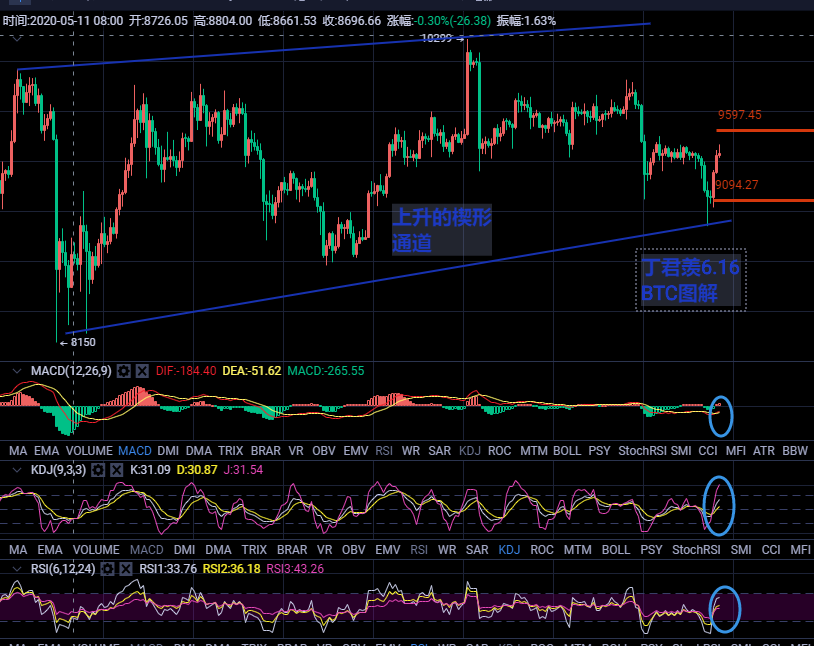The width and height of the screenshot is (814, 646).
Task: Open KDJ indicator settings gear
Action: [x=98, y=470]
